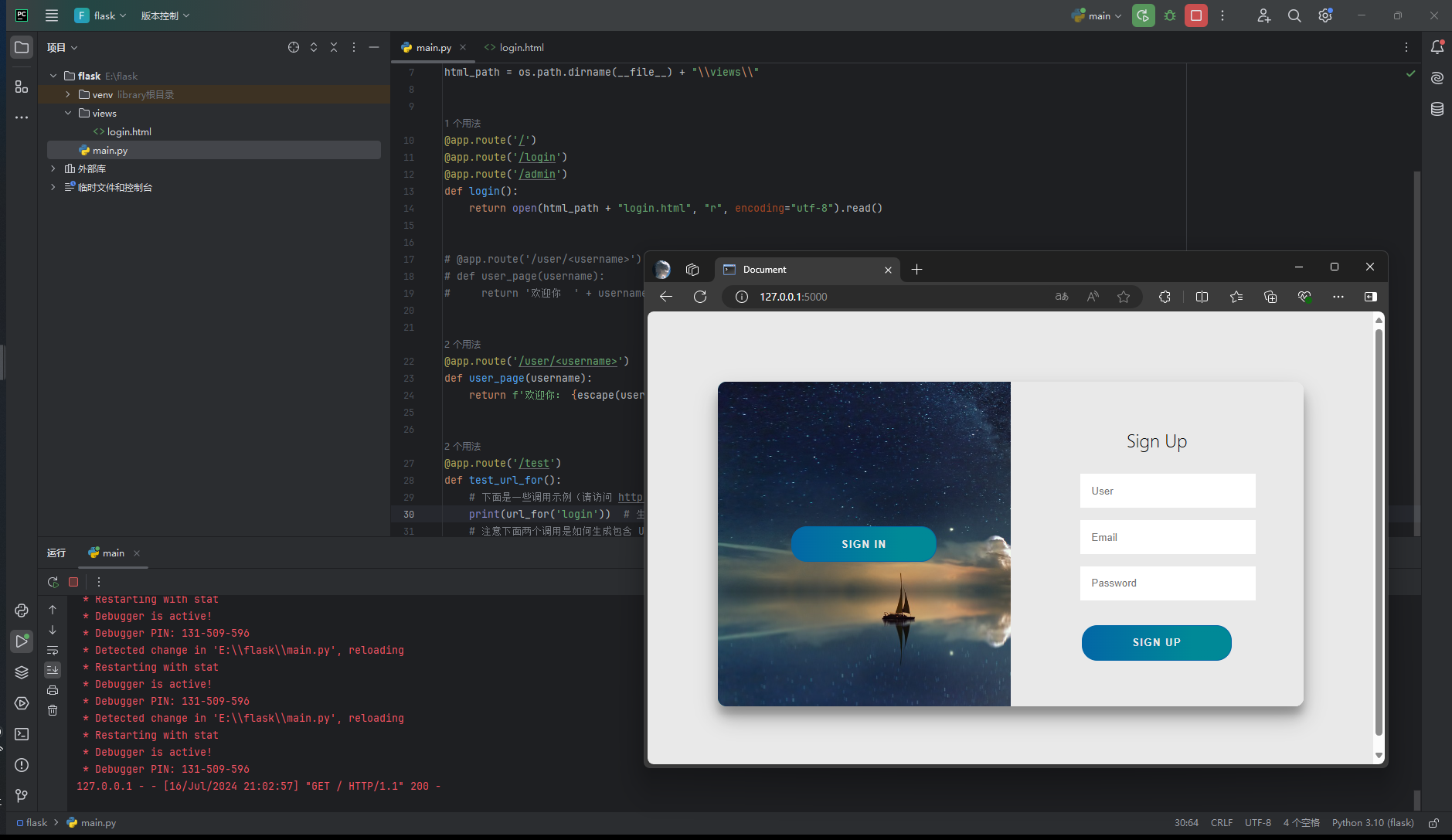Expand the venv folder in project tree
This screenshot has height=840, width=1452.
pos(68,94)
